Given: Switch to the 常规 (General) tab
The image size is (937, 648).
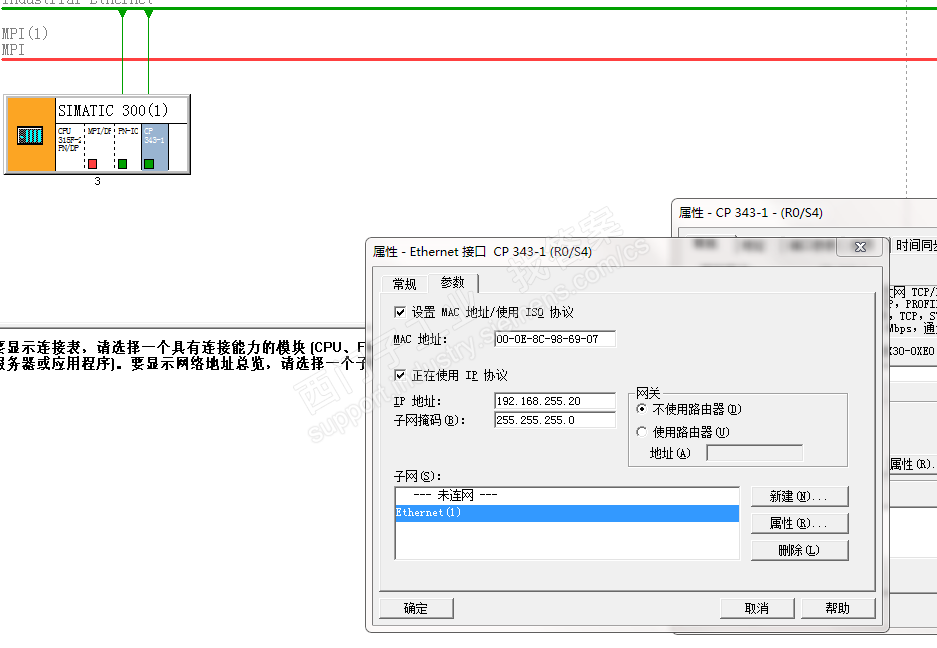Looking at the screenshot, I should tap(404, 284).
